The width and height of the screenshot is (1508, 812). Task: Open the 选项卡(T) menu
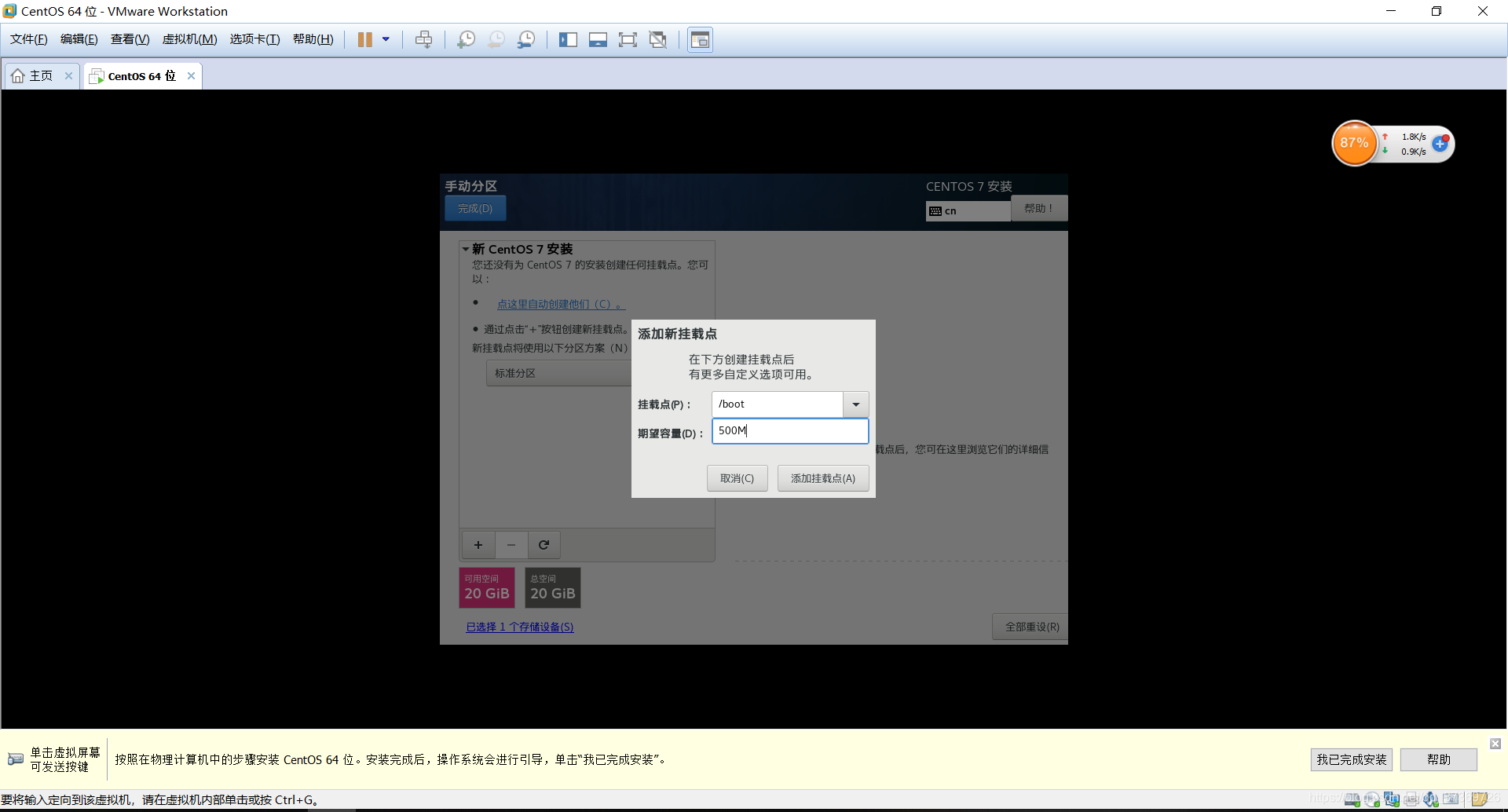point(254,39)
